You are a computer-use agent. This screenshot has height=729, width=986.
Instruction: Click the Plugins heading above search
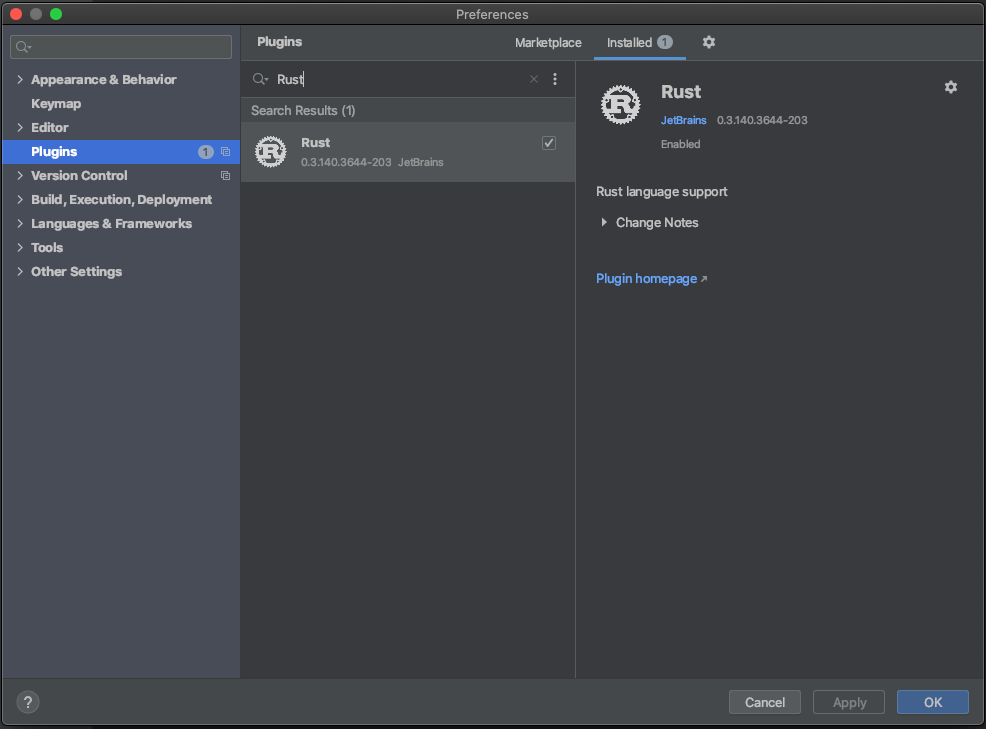point(280,42)
